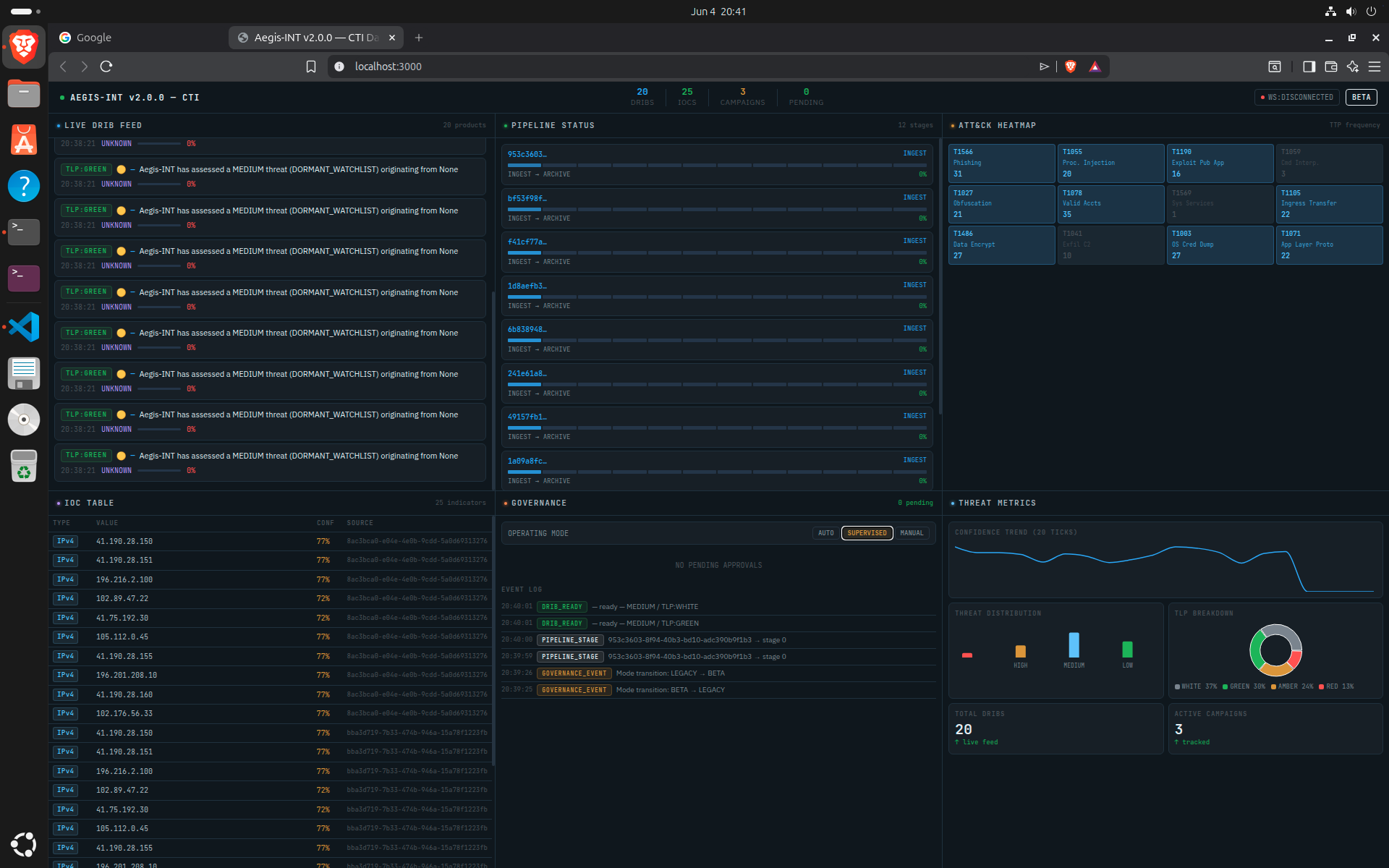Image resolution: width=1389 pixels, height=868 pixels.
Task: Open the pipeline item 241e61a8
Action: (x=717, y=383)
